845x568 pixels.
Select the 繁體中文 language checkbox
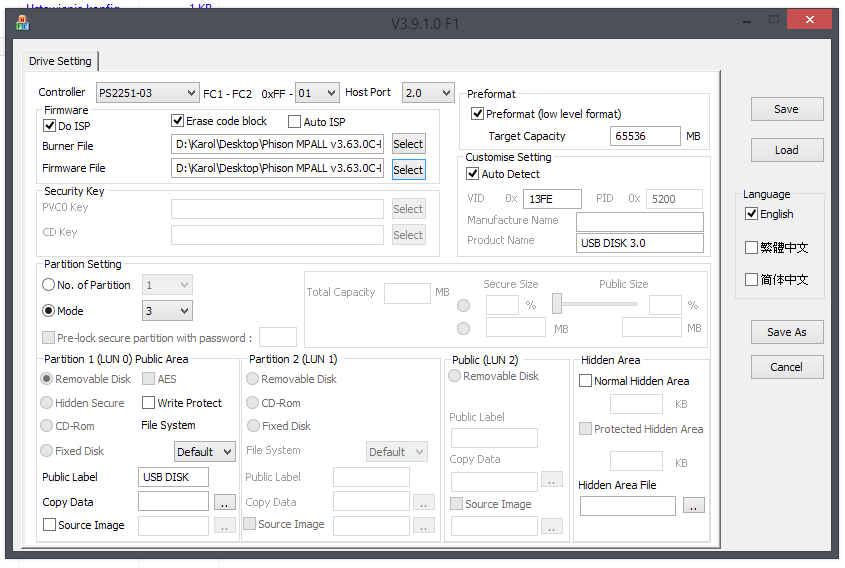click(751, 247)
